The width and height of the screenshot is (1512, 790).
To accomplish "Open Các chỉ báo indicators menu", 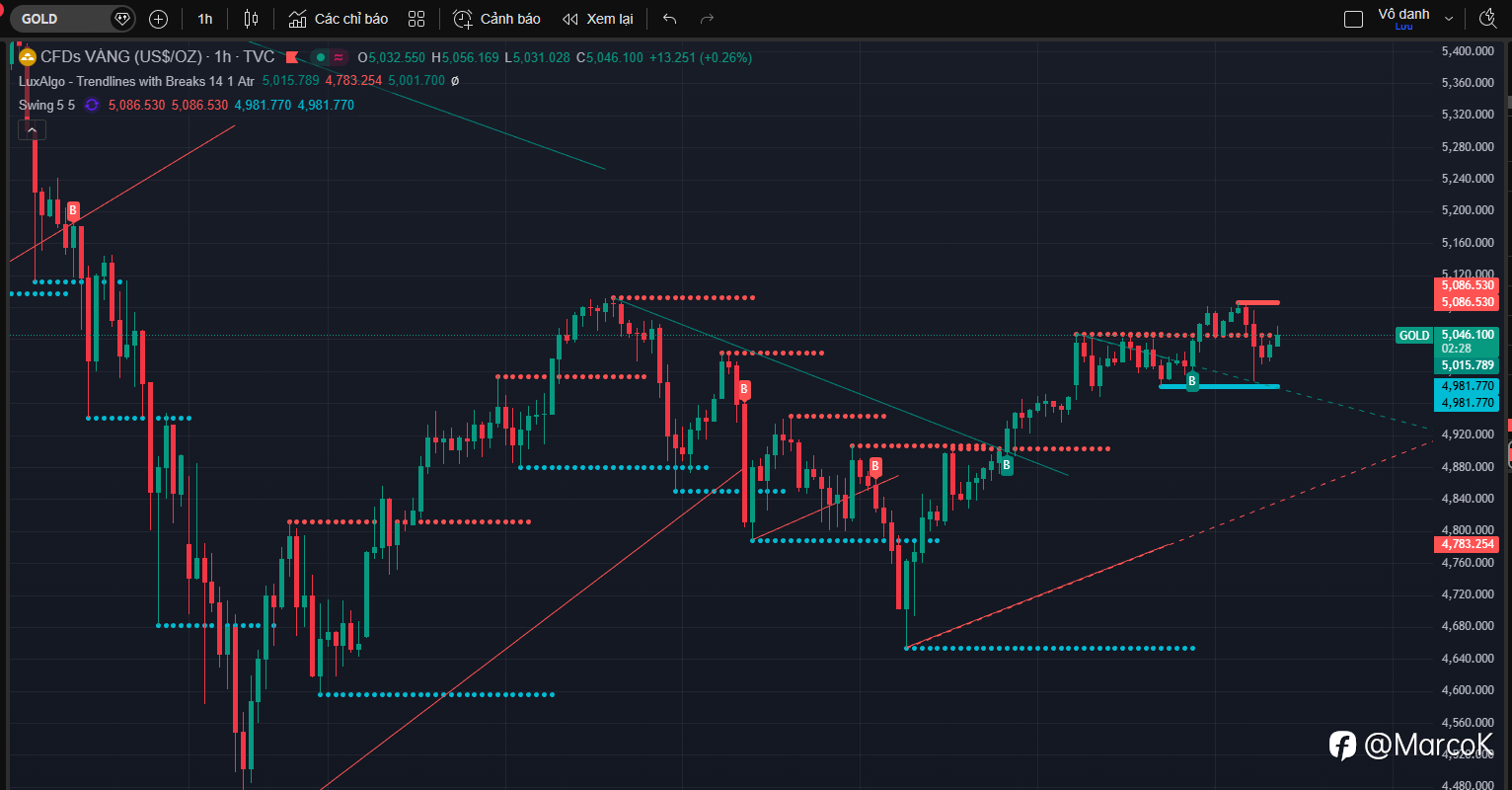I will 339,19.
